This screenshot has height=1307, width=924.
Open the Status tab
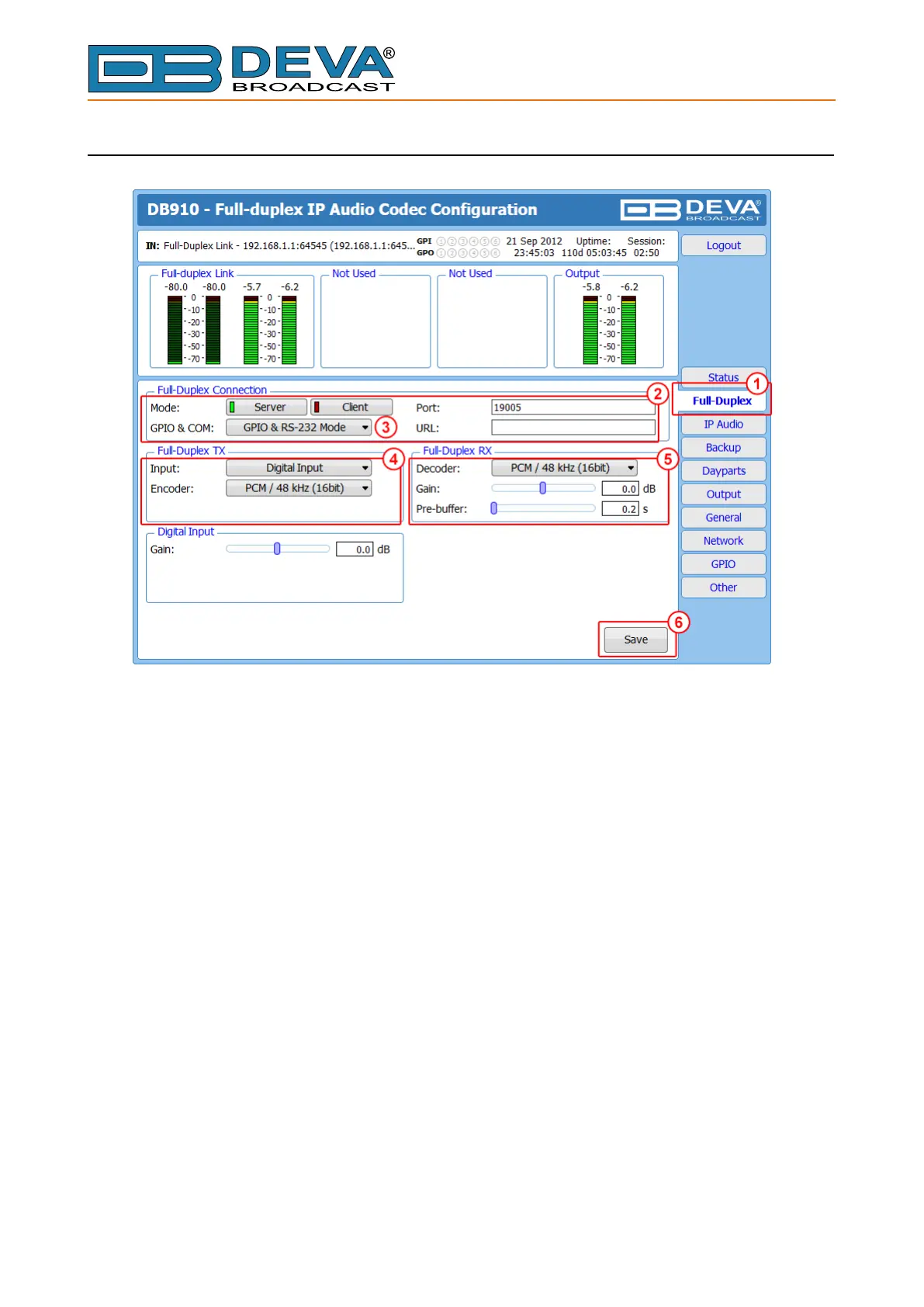pyautogui.click(x=723, y=377)
